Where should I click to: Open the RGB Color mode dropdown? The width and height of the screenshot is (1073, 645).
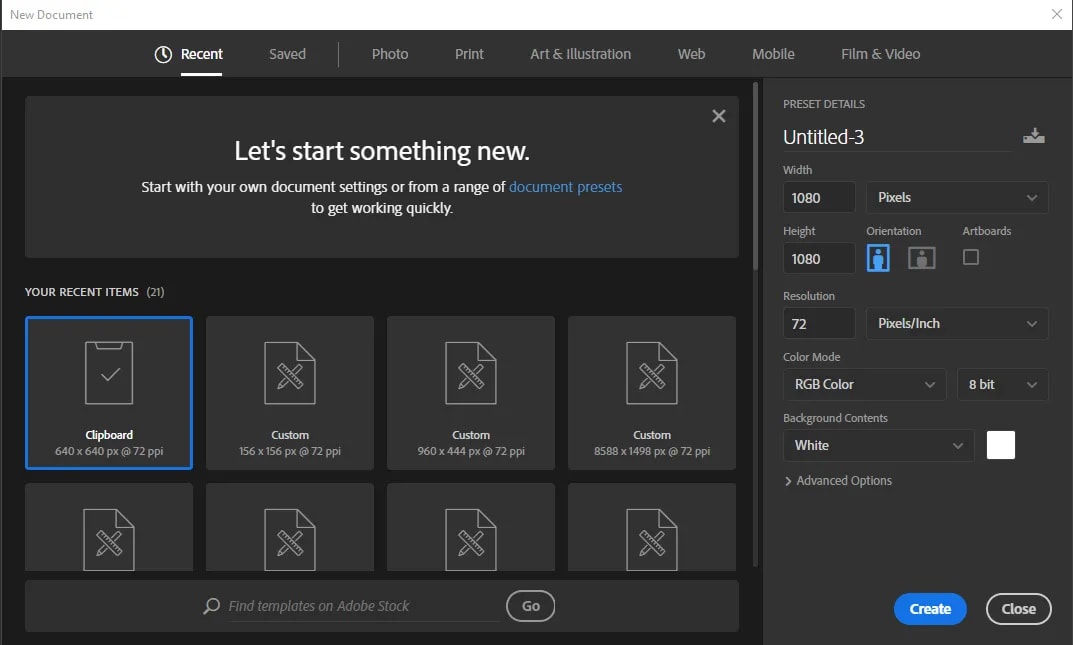coord(864,384)
